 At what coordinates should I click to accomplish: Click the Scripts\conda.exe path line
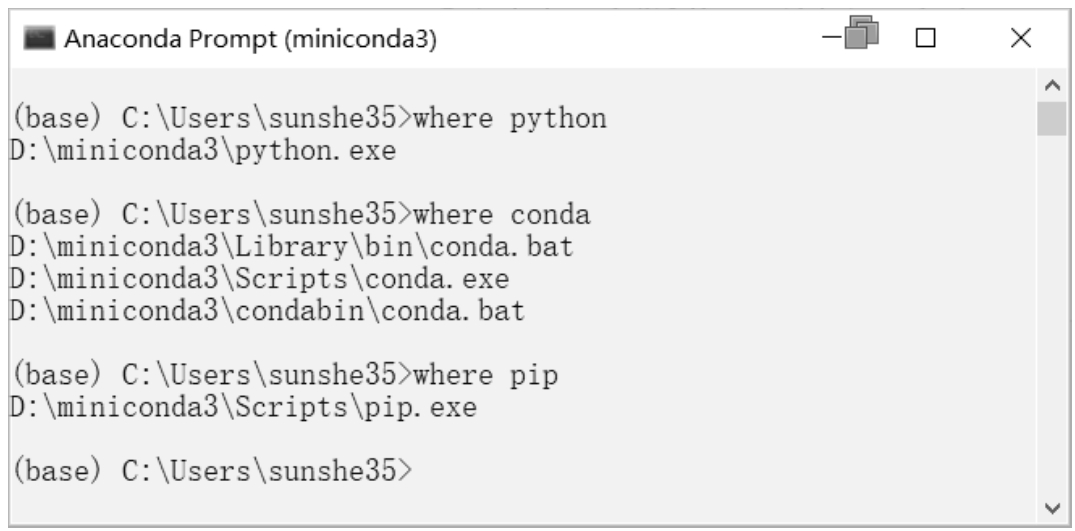[x=260, y=278]
